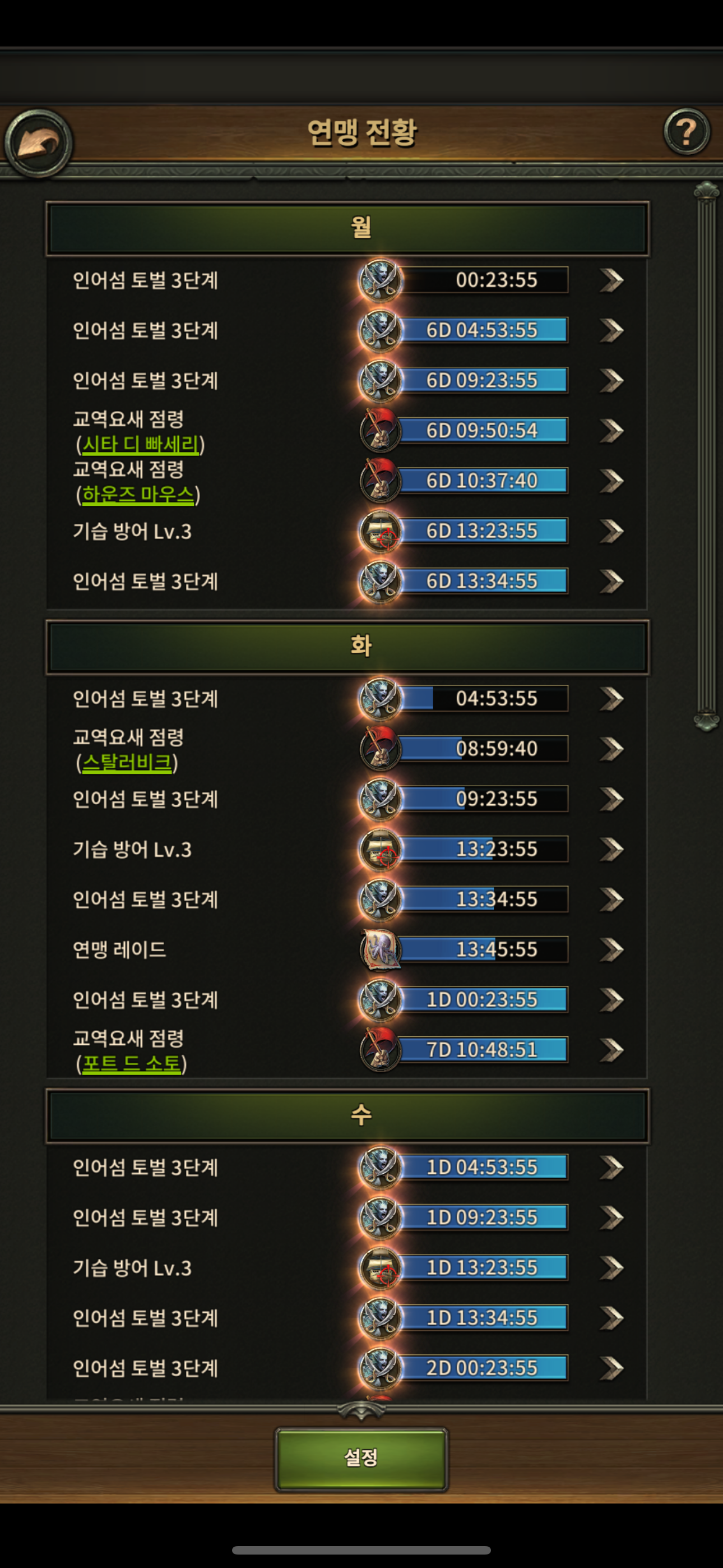723x1568 pixels.
Task: Open chevron for 연맹 레이드 row
Action: click(611, 949)
